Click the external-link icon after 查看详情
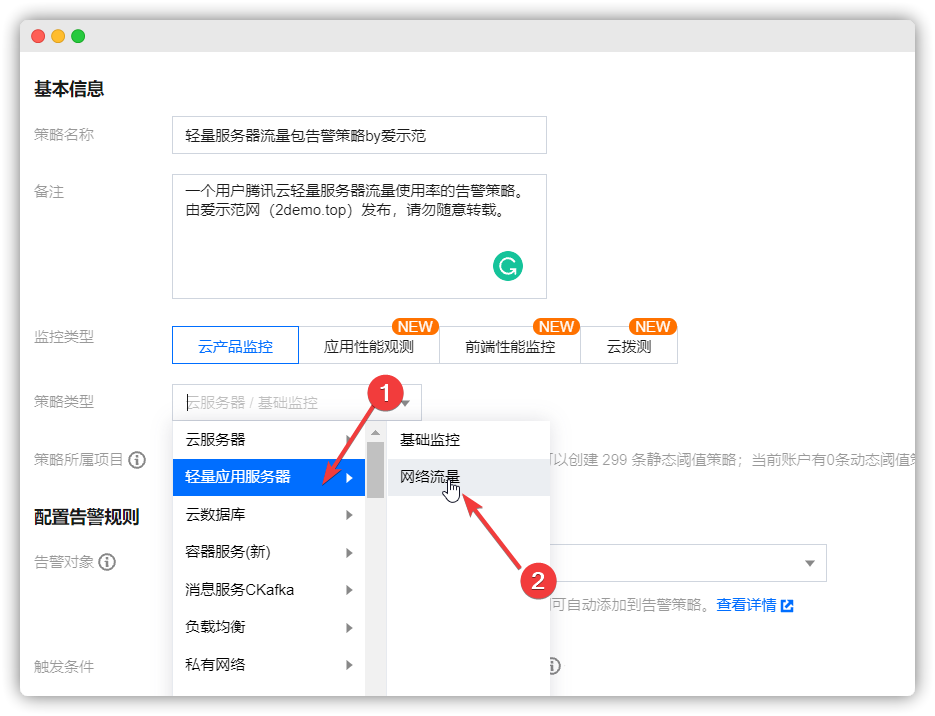The width and height of the screenshot is (935, 716). click(x=789, y=604)
